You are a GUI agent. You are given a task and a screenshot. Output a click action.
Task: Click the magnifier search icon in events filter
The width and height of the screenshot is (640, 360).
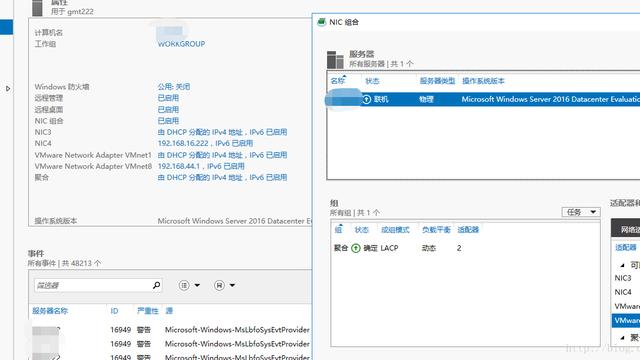156,285
